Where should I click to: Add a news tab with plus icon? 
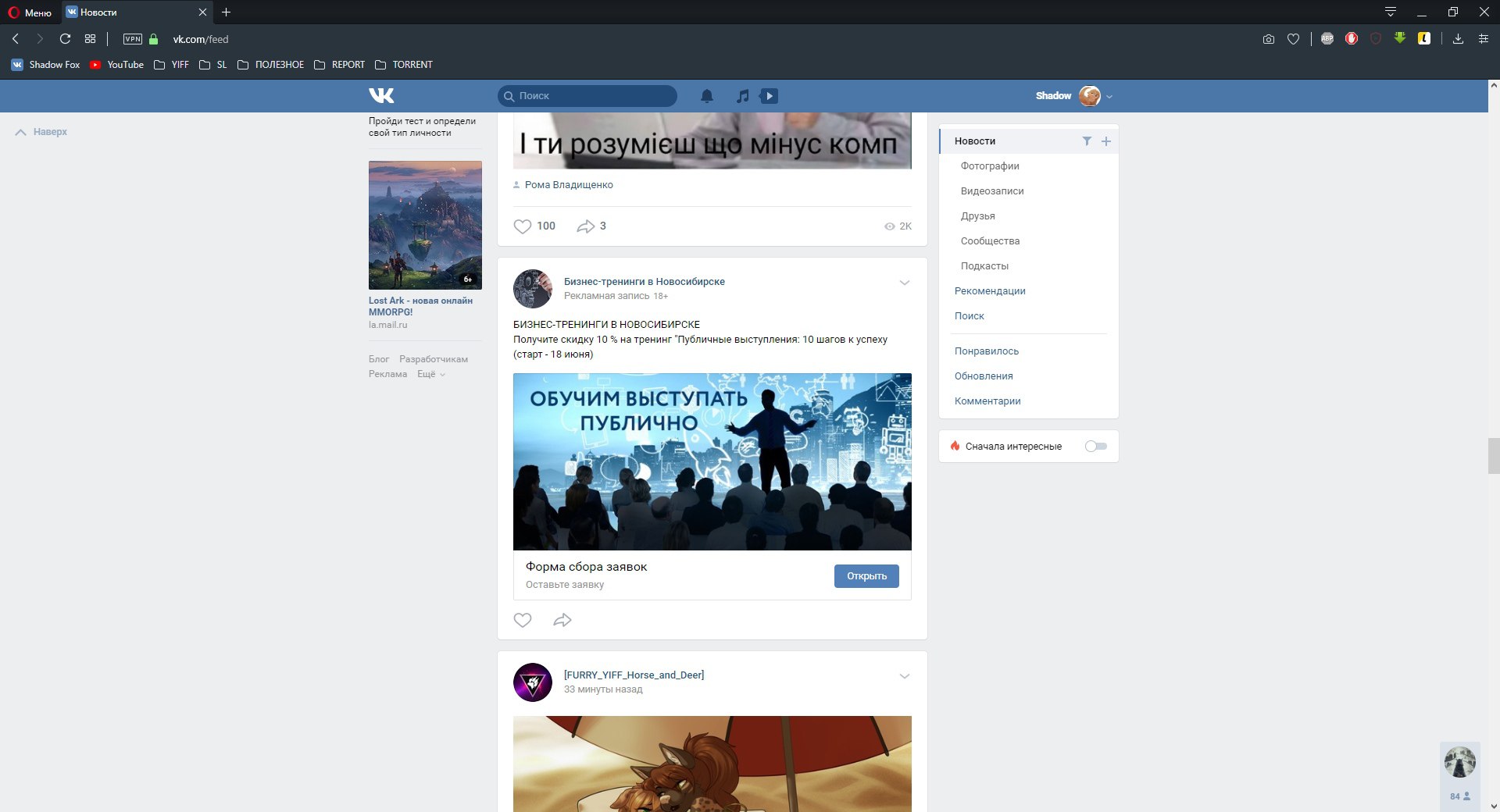(1105, 141)
